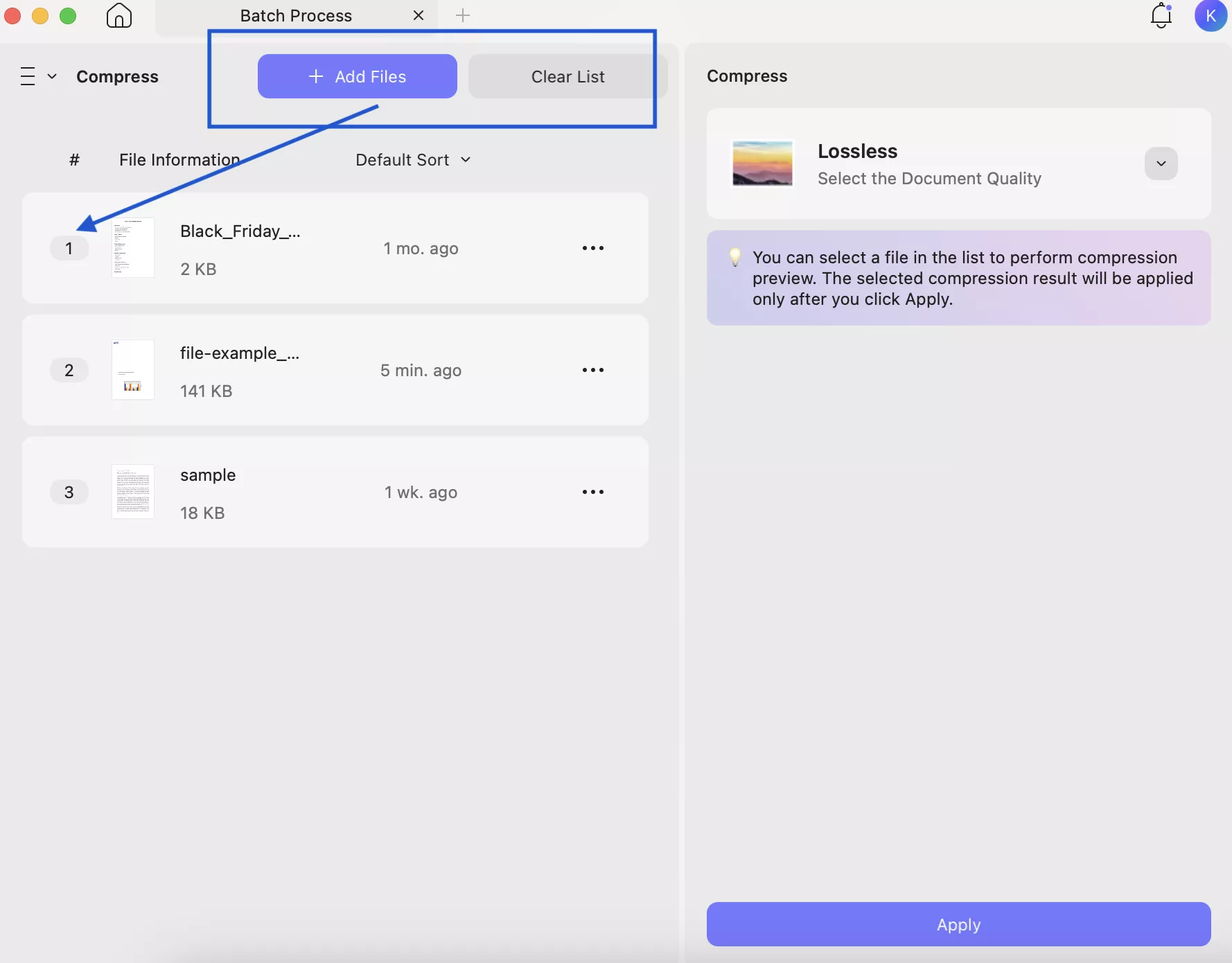Switch to the Batch Process tab
The width and height of the screenshot is (1232, 963).
[x=296, y=15]
